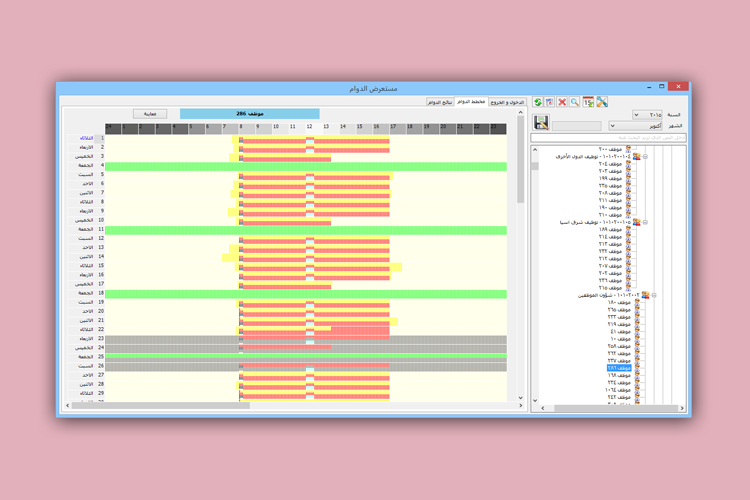This screenshot has height=500, width=750.
Task: Click the person icon next to موظف ١٩٩
Action: point(629,178)
